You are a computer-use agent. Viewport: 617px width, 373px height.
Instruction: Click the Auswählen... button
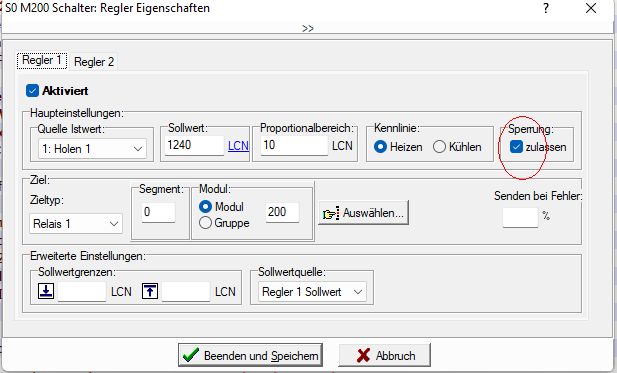click(x=364, y=213)
